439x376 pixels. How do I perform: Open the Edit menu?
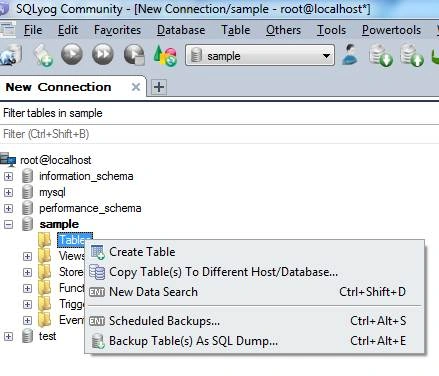(68, 30)
